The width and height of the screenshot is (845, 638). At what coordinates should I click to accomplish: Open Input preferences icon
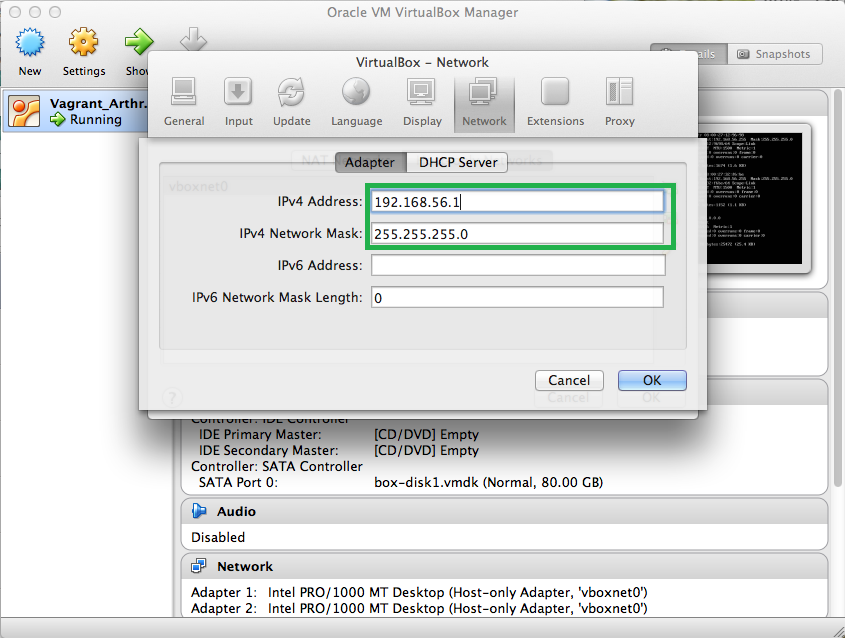coord(238,92)
